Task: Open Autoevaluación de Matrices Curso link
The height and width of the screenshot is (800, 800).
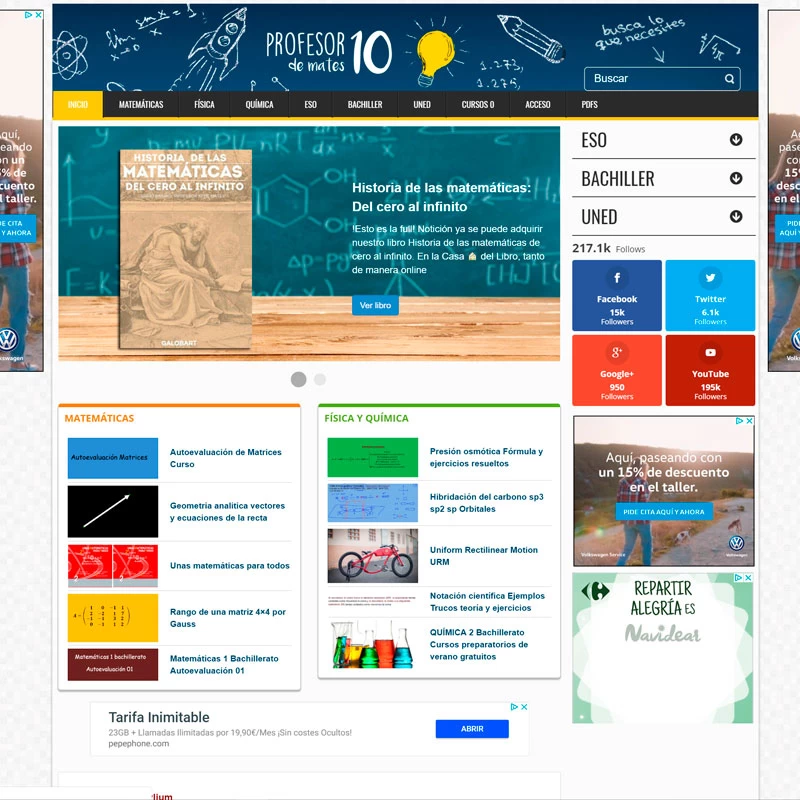Action: [226, 458]
